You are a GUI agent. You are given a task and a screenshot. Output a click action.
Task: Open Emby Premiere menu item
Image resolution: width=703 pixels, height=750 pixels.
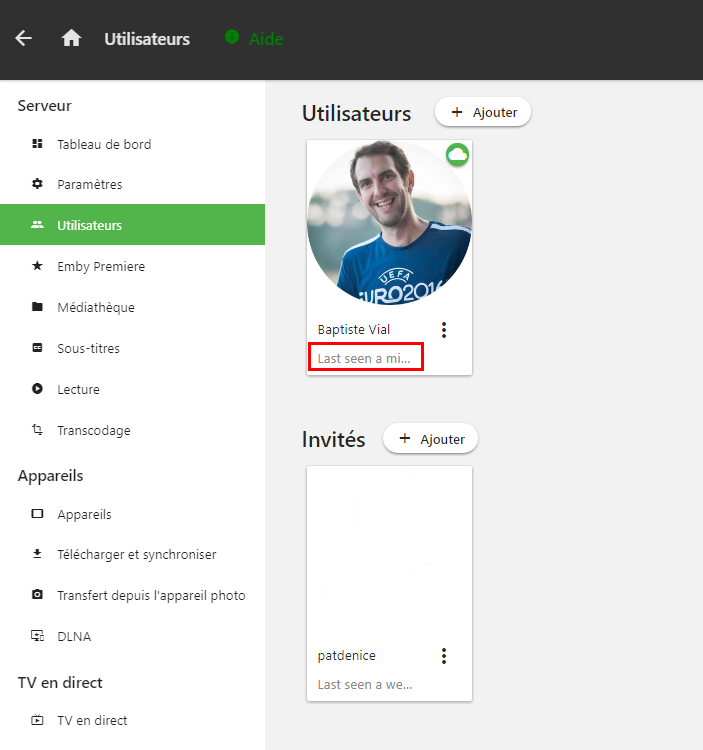tap(132, 266)
